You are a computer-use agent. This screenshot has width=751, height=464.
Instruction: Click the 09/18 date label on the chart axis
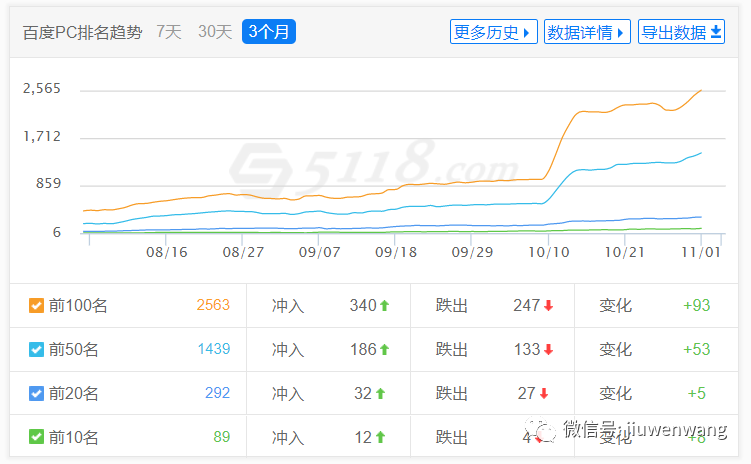click(396, 252)
